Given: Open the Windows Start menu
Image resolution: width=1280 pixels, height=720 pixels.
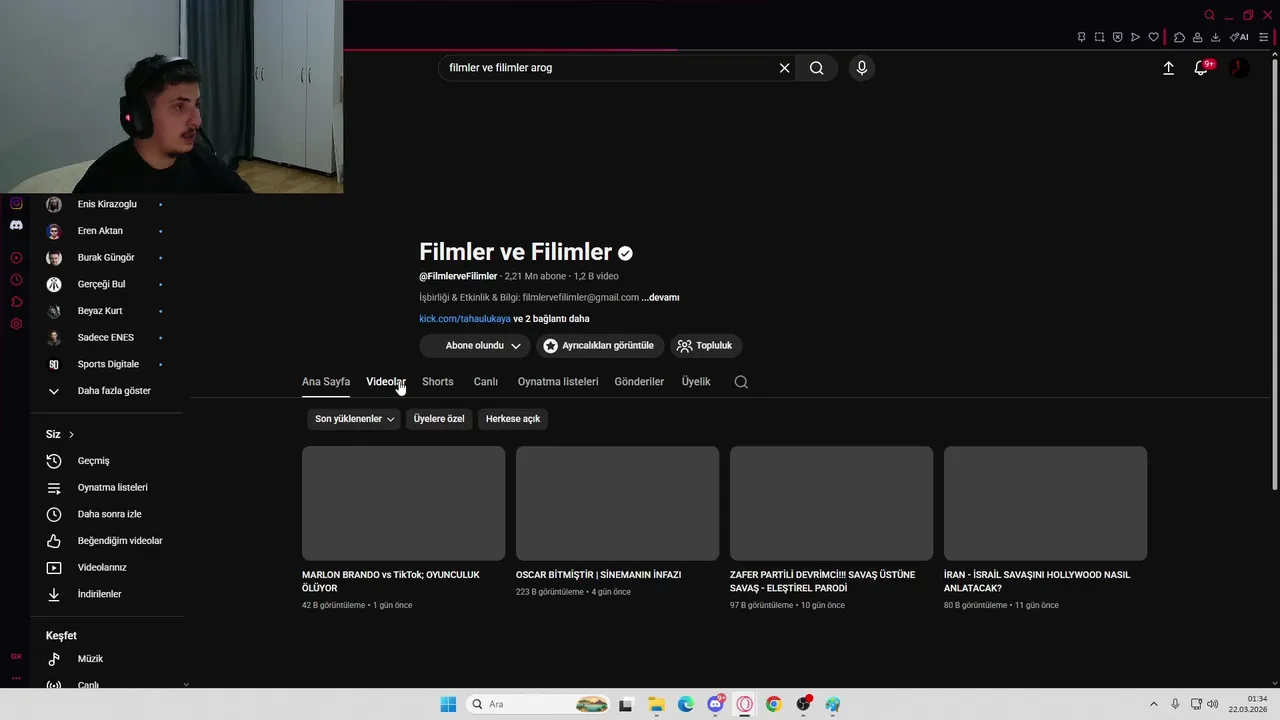Looking at the screenshot, I should point(448,704).
